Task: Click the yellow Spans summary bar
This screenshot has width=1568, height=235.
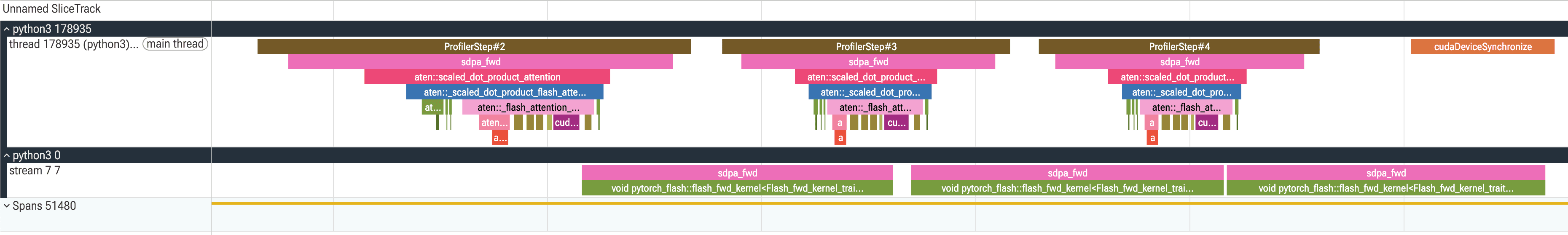Action: tap(889, 203)
